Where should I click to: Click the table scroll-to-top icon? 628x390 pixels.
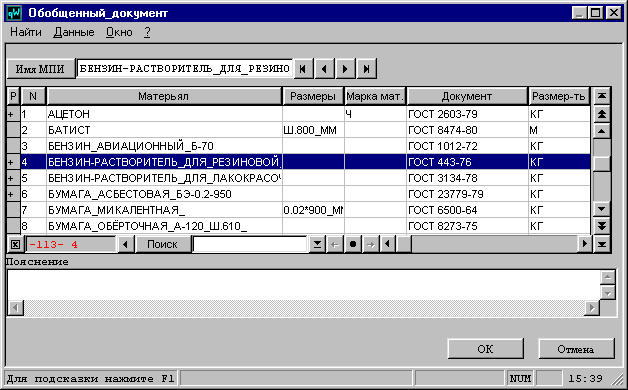(602, 96)
